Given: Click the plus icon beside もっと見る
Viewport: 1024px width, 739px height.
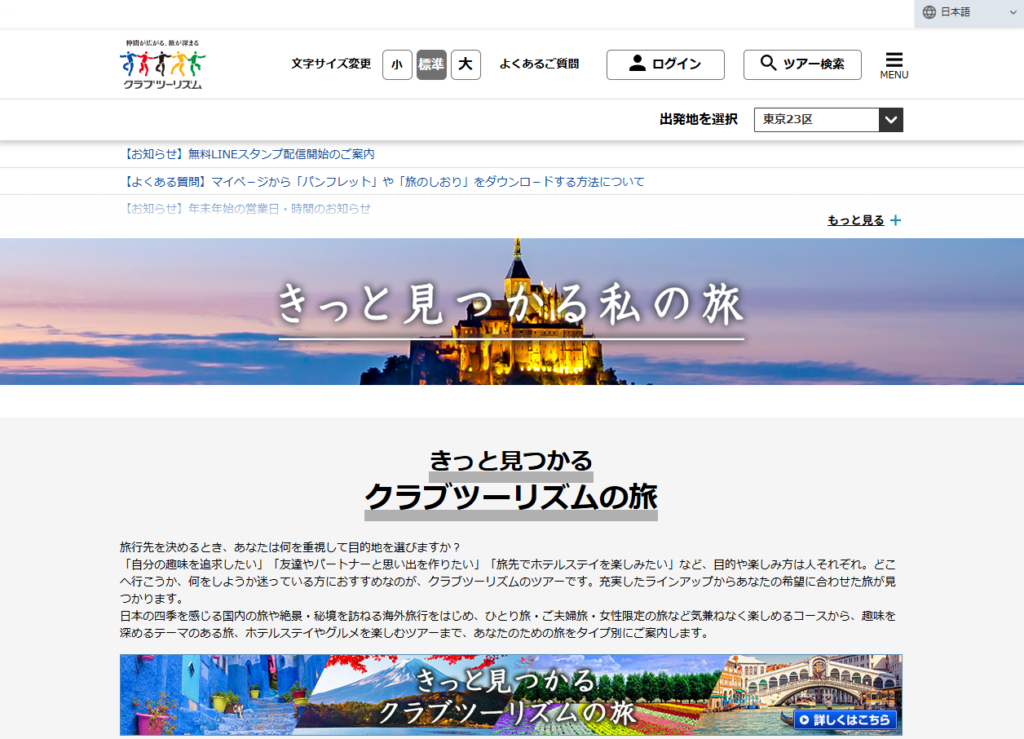Looking at the screenshot, I should point(895,221).
